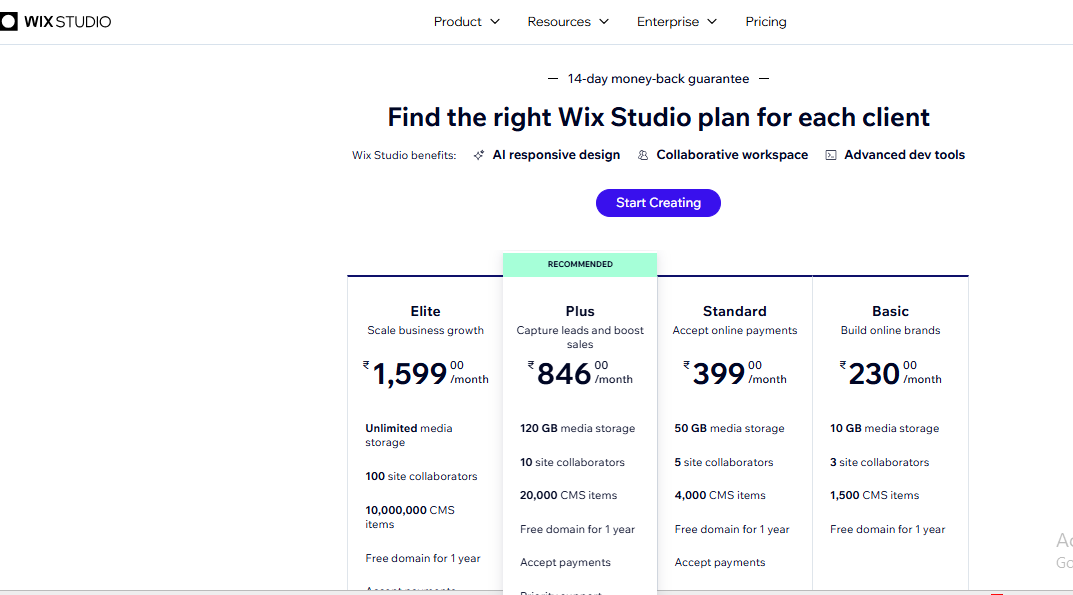
Task: Click the WIX STUDIO wordmark
Action: (x=68, y=22)
